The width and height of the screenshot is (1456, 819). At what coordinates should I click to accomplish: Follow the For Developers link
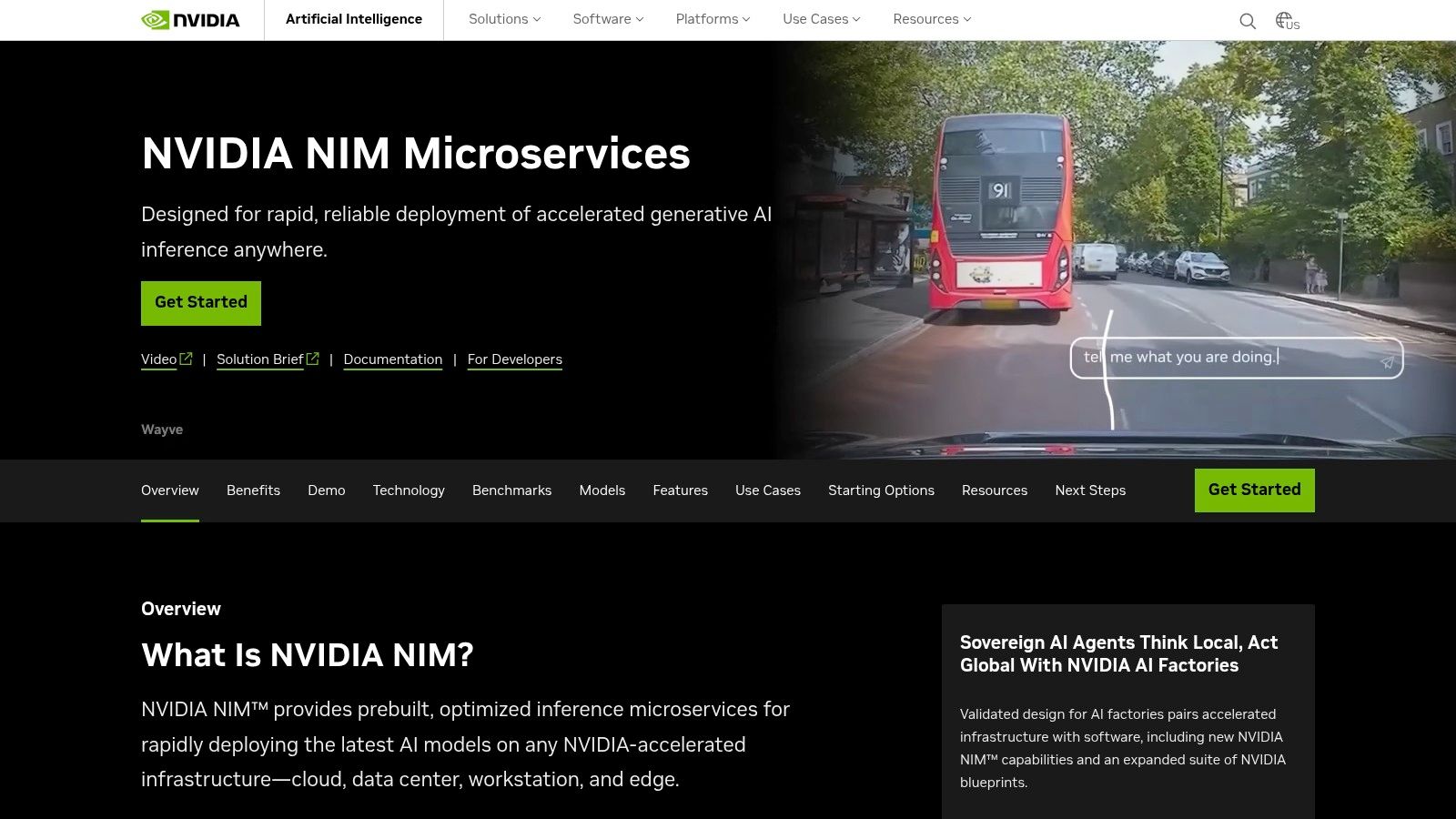(515, 359)
